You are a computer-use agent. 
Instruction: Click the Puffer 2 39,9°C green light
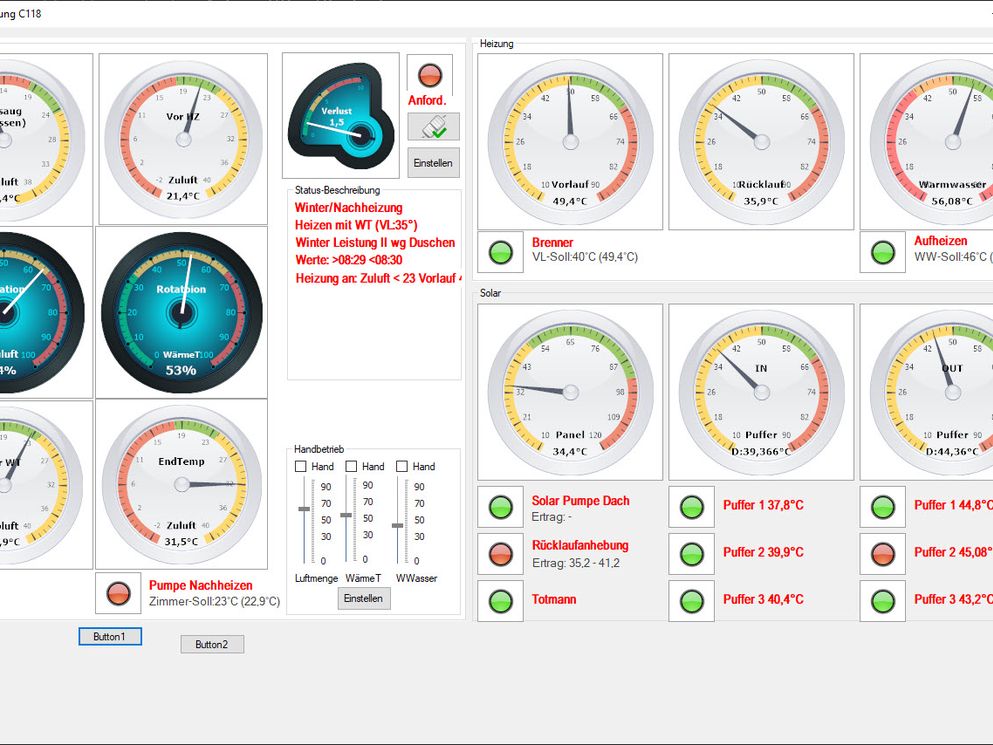(x=692, y=554)
